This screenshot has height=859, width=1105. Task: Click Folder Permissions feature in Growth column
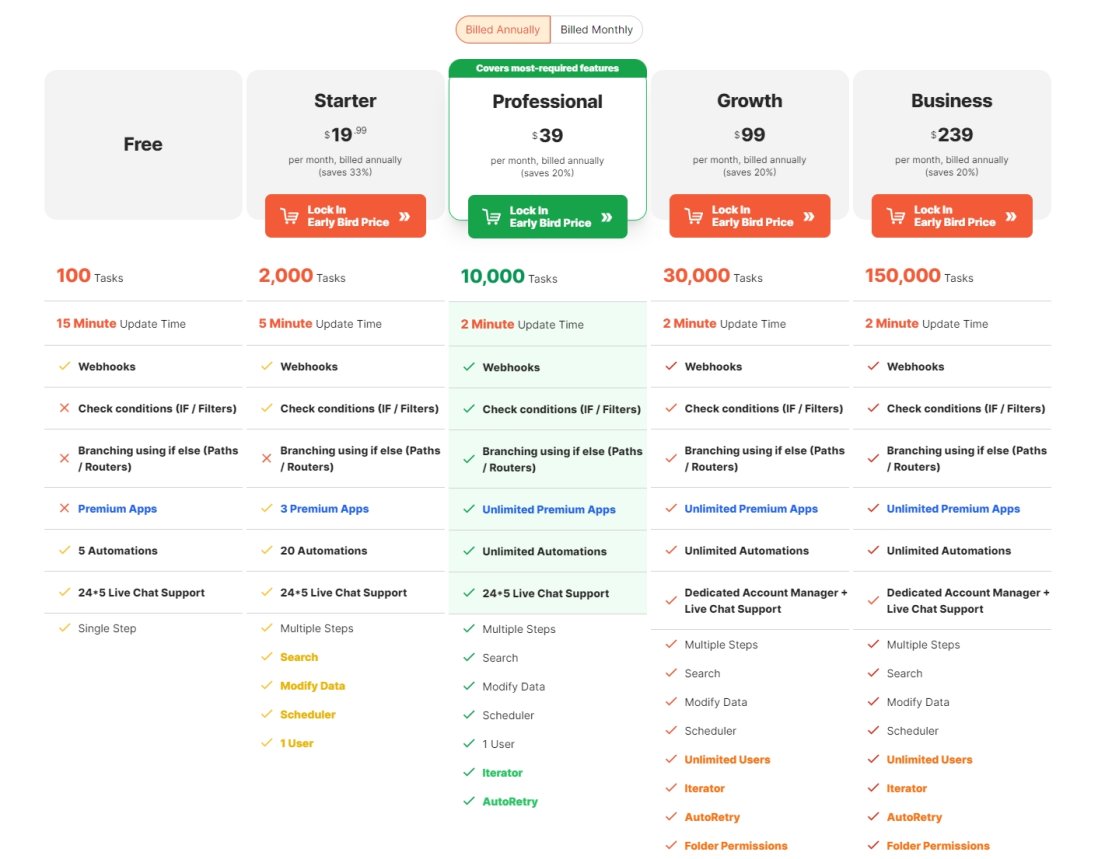coord(735,845)
